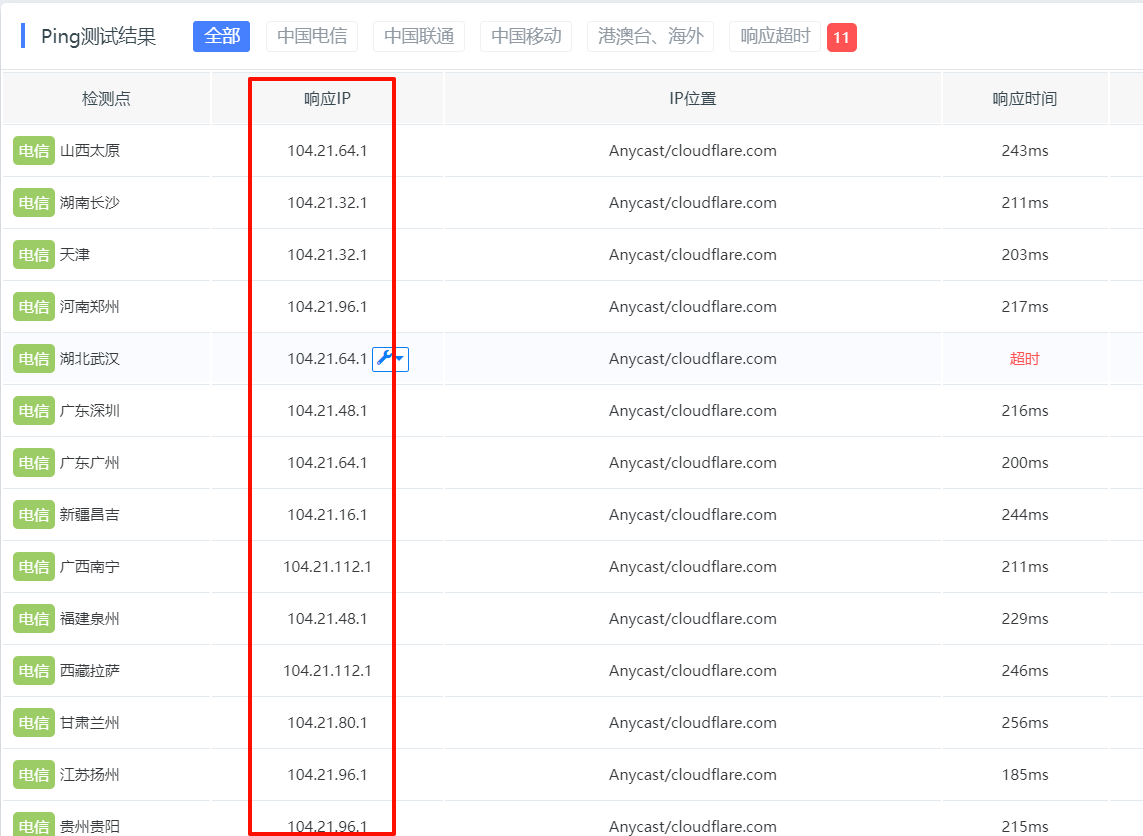Sort by 响应时间 column header
This screenshot has height=836, width=1143.
click(1025, 98)
